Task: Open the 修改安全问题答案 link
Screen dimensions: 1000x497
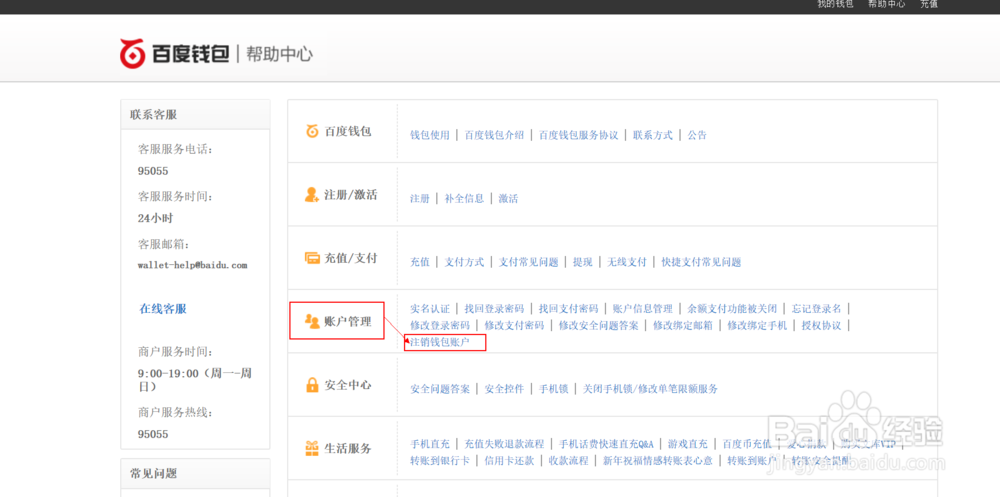Action: coord(599,325)
